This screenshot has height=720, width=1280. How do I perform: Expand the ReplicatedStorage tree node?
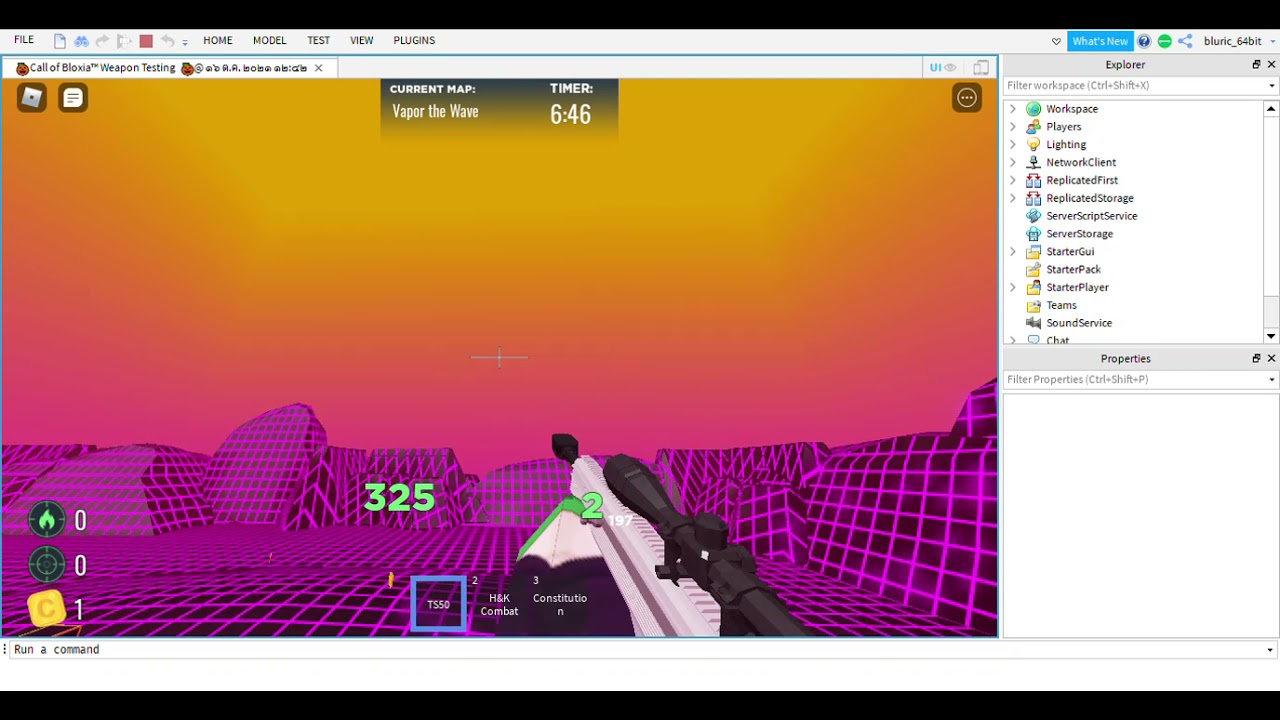(1013, 198)
